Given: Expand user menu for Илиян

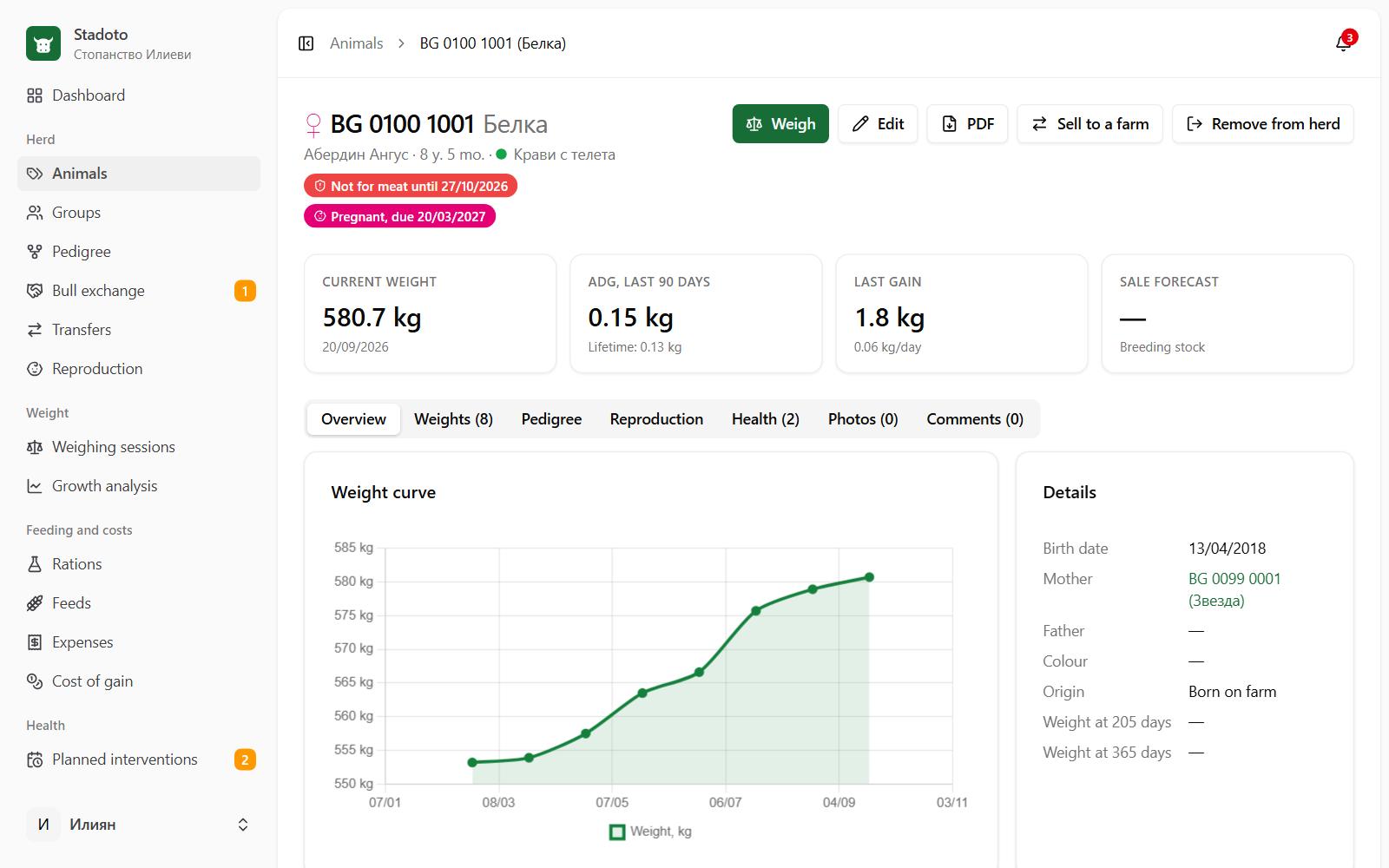Looking at the screenshot, I should (139, 825).
